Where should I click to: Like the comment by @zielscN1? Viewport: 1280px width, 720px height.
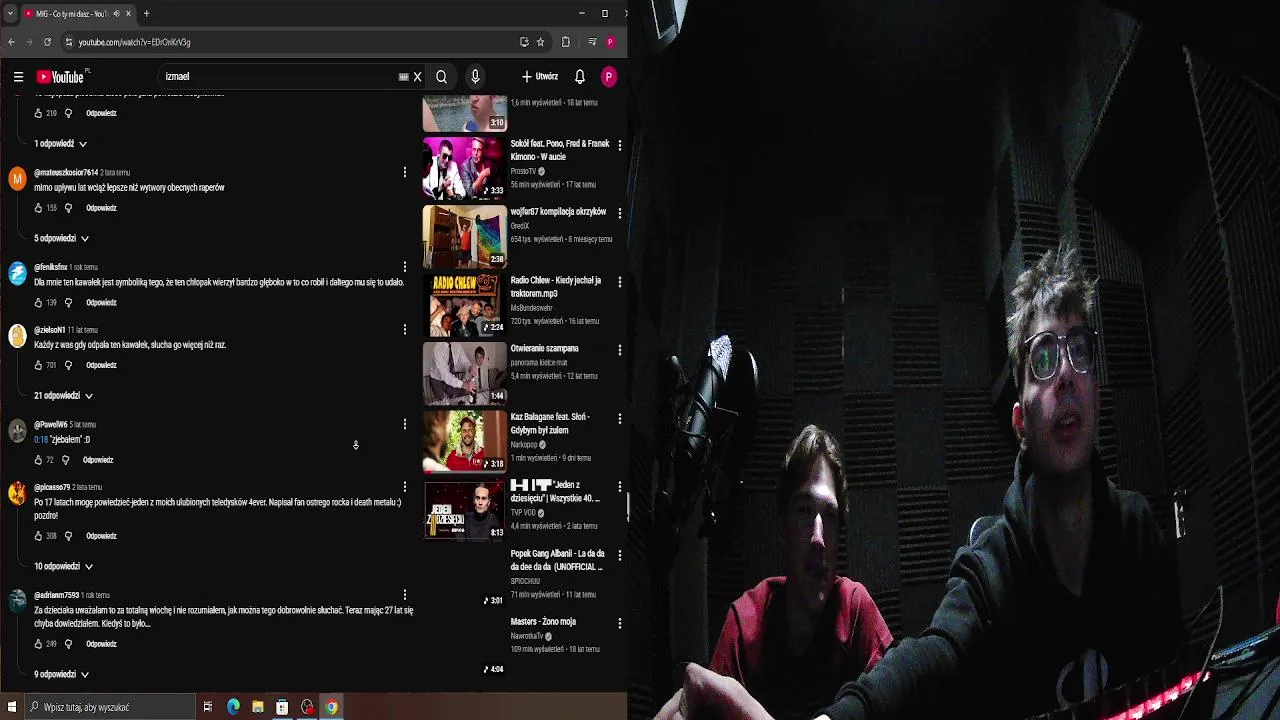click(x=38, y=365)
